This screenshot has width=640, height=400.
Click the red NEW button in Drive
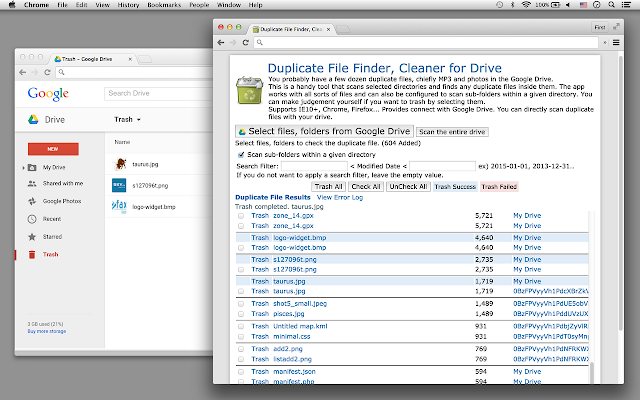53,149
